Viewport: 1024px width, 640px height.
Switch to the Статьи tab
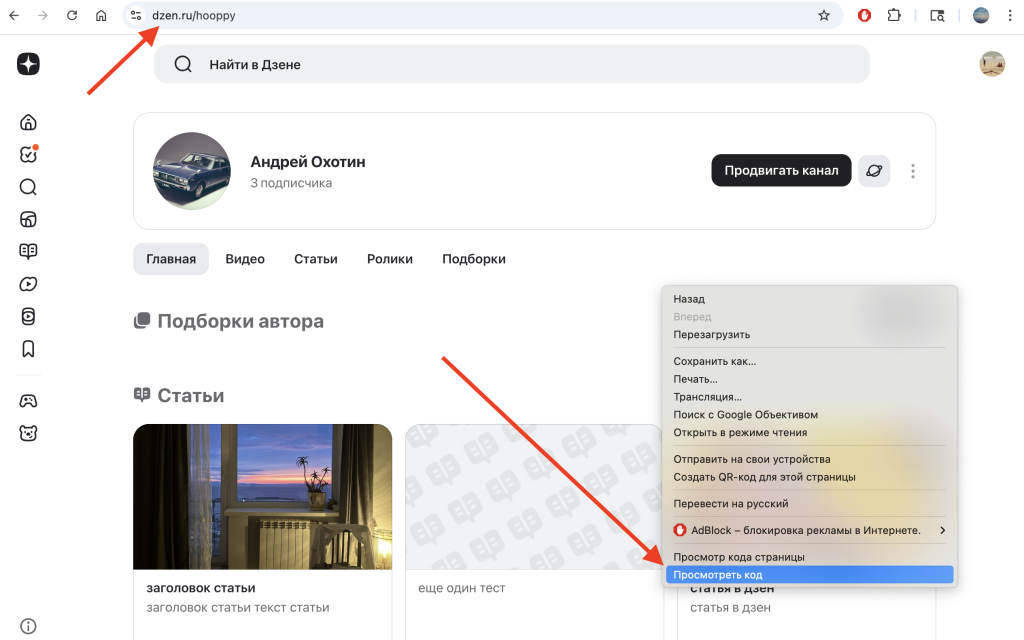pyautogui.click(x=315, y=259)
